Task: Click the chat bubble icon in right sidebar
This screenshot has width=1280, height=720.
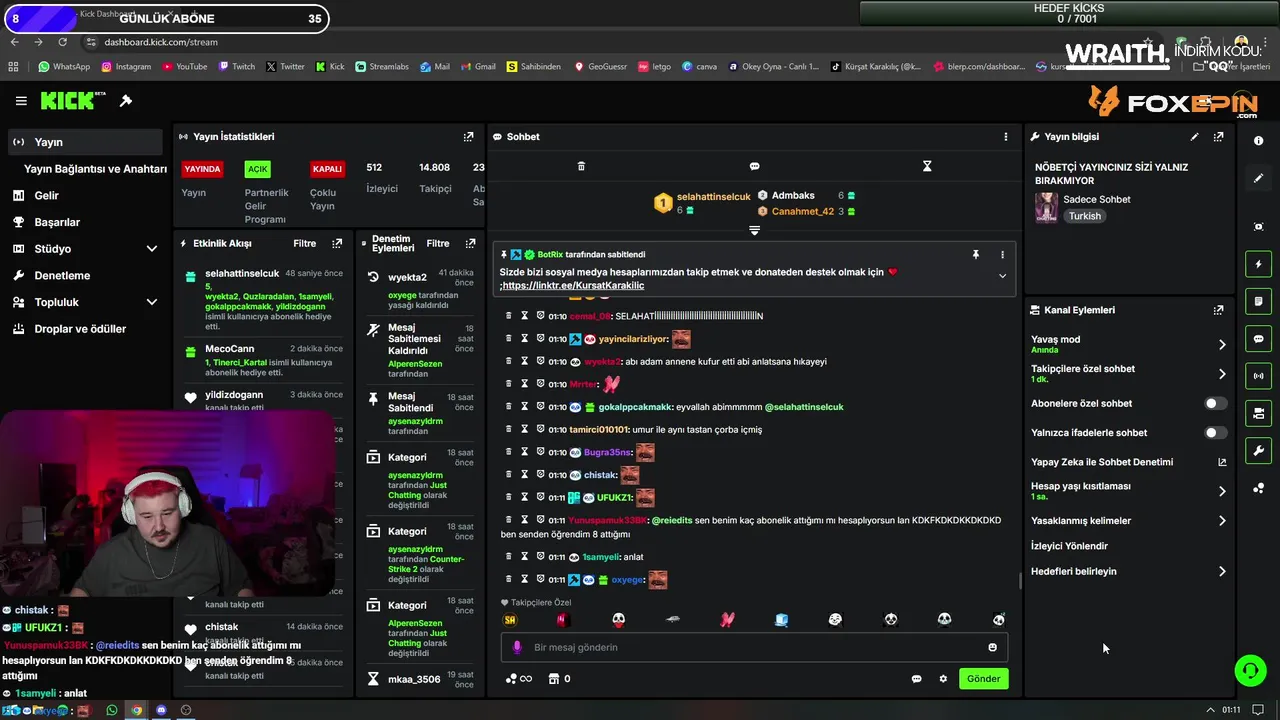Action: tap(1258, 339)
